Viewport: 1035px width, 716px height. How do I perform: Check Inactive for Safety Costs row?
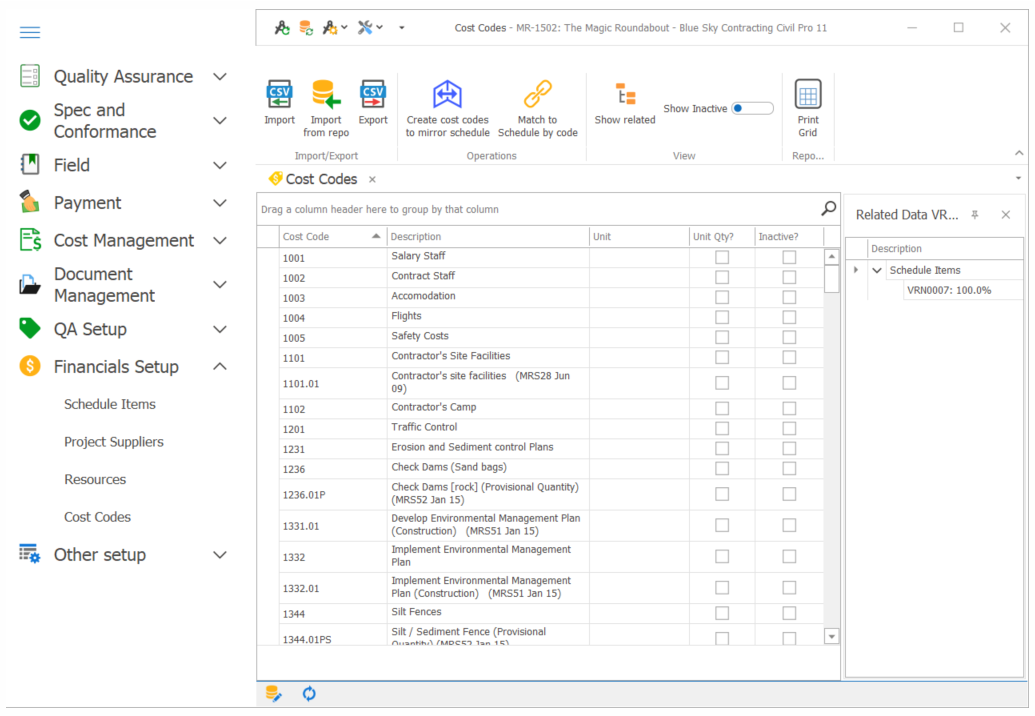(x=789, y=337)
